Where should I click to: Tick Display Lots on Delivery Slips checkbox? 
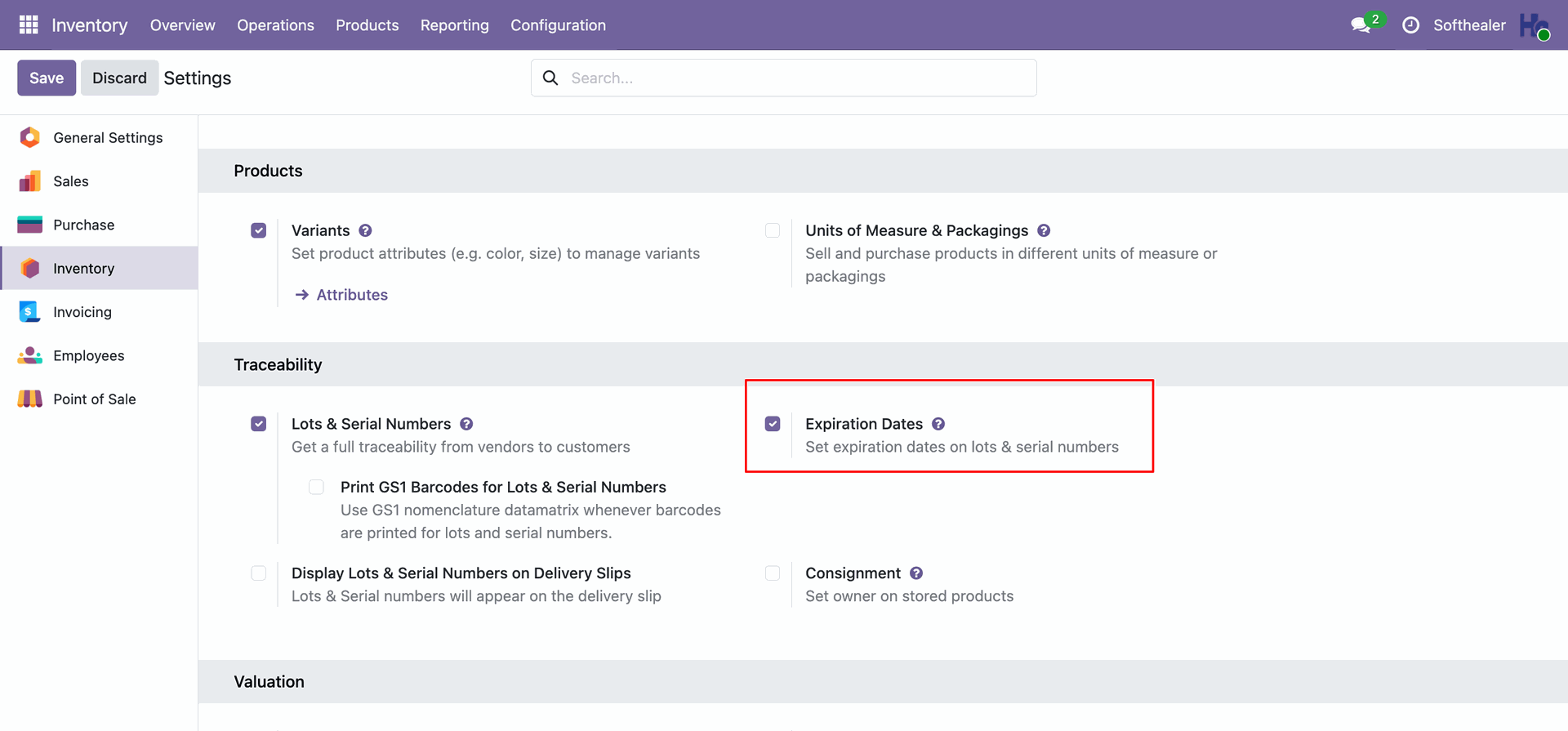(x=259, y=573)
